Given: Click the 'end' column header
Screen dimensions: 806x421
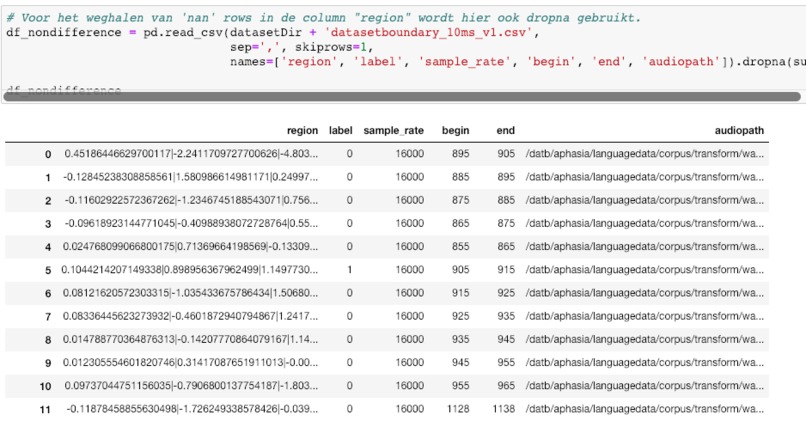Looking at the screenshot, I should (x=505, y=131).
